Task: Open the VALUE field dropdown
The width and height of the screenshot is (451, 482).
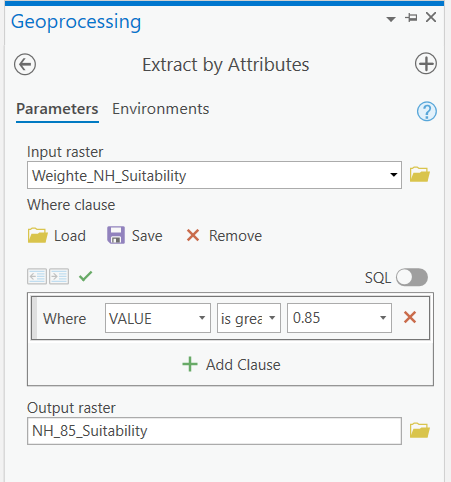Action: coord(158,318)
